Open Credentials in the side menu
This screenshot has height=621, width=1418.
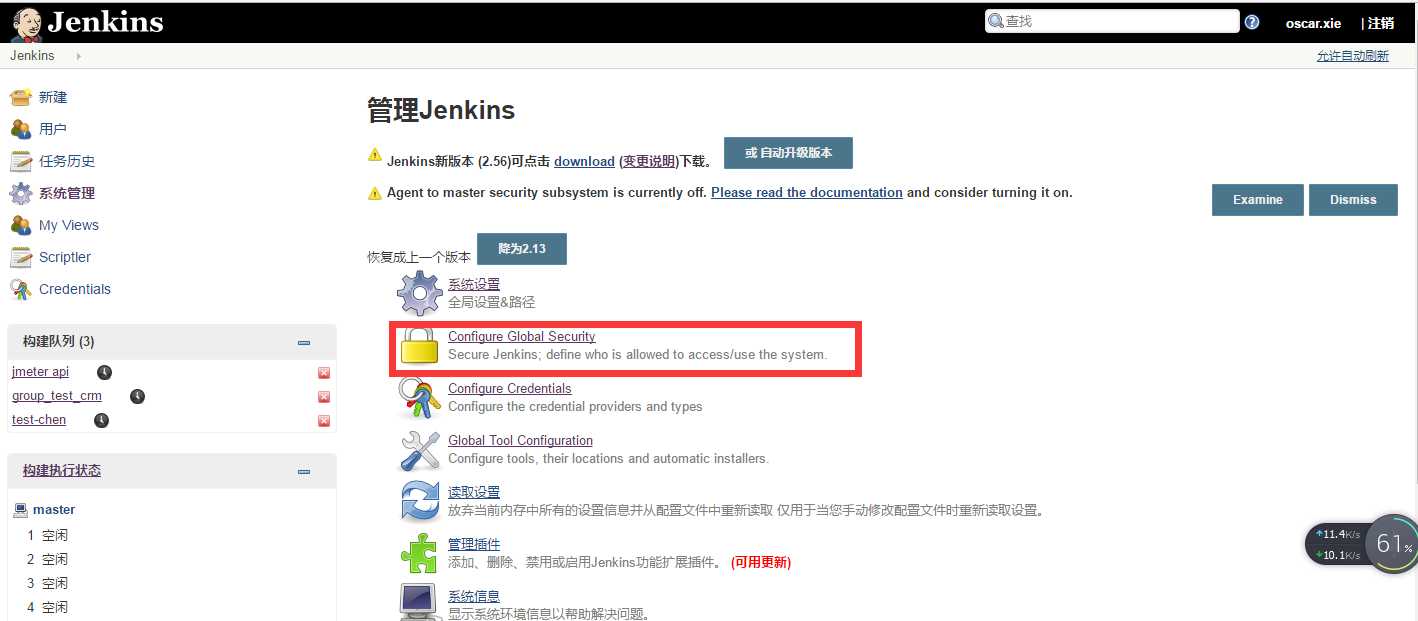[75, 289]
